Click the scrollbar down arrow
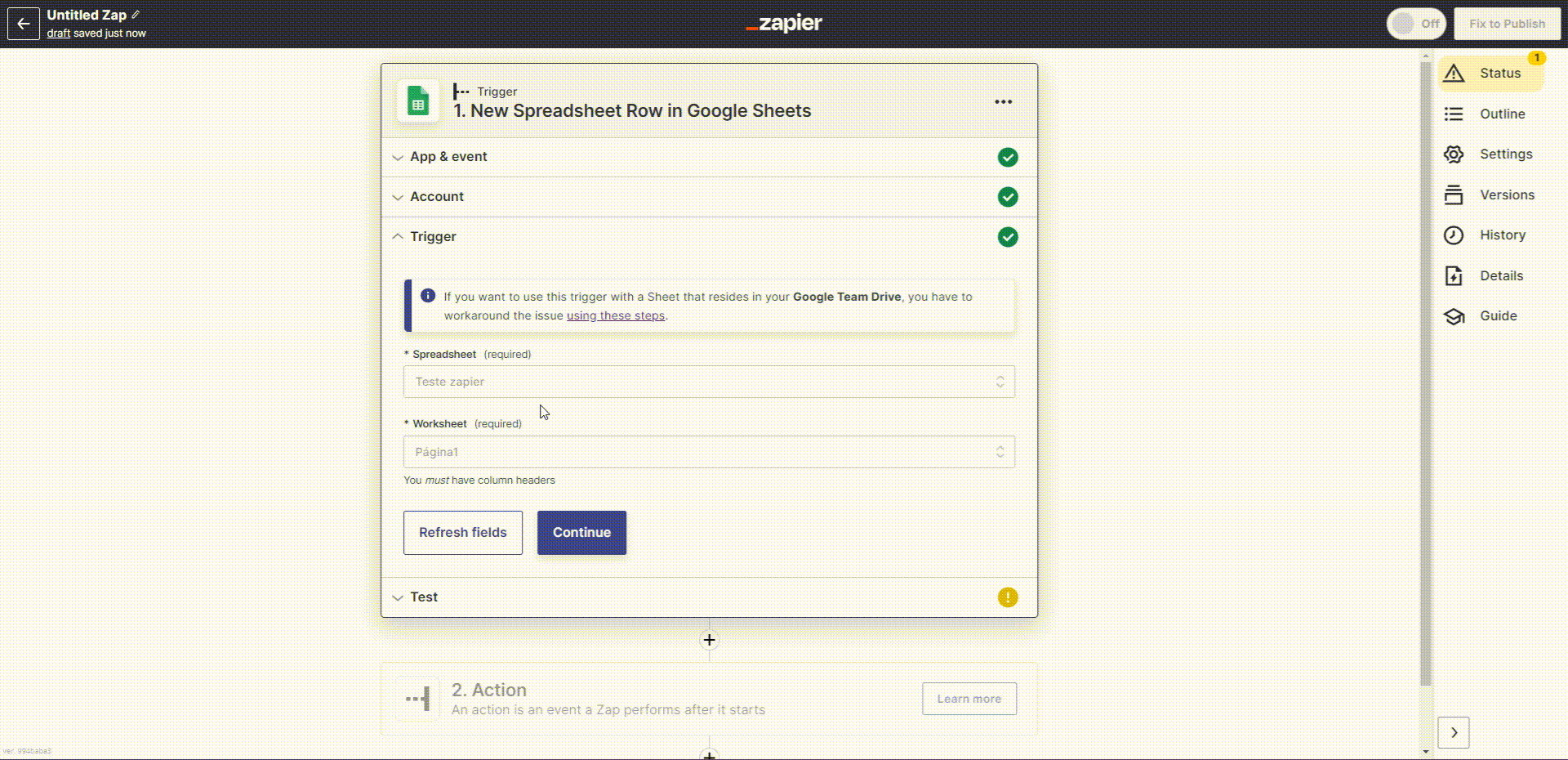Image resolution: width=1568 pixels, height=760 pixels. pyautogui.click(x=1426, y=751)
